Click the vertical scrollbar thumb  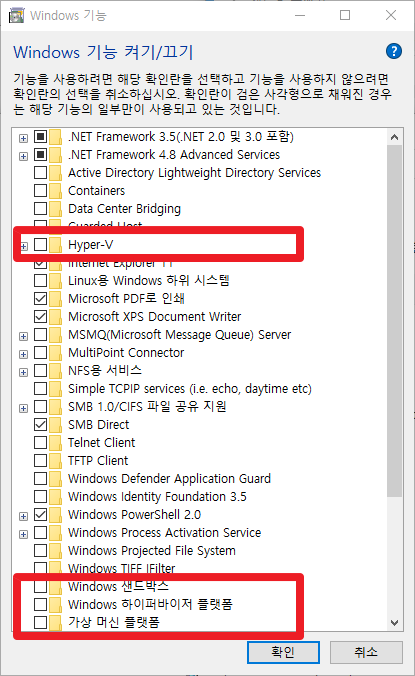point(394,321)
